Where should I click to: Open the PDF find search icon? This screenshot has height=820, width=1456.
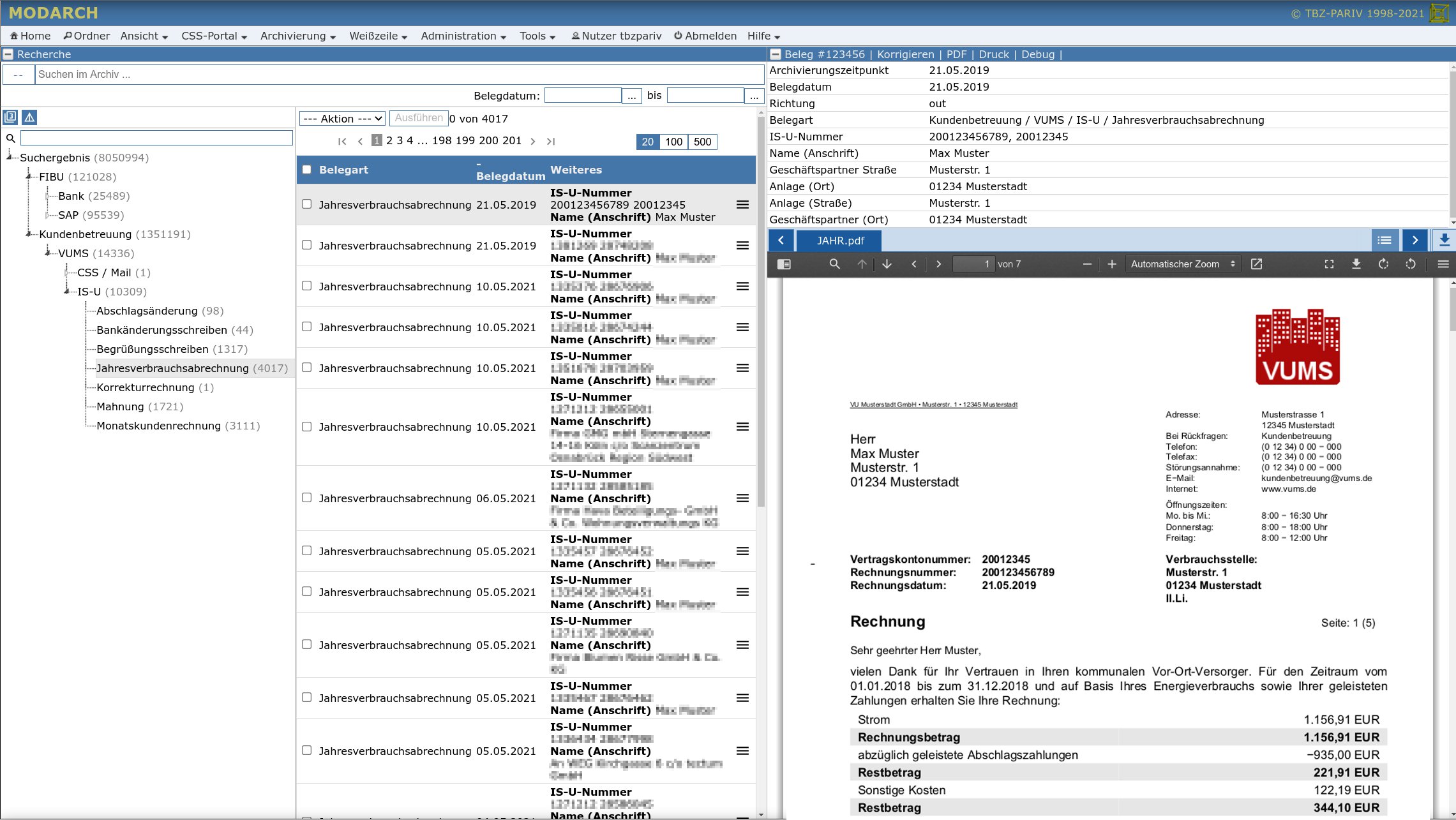(x=834, y=264)
